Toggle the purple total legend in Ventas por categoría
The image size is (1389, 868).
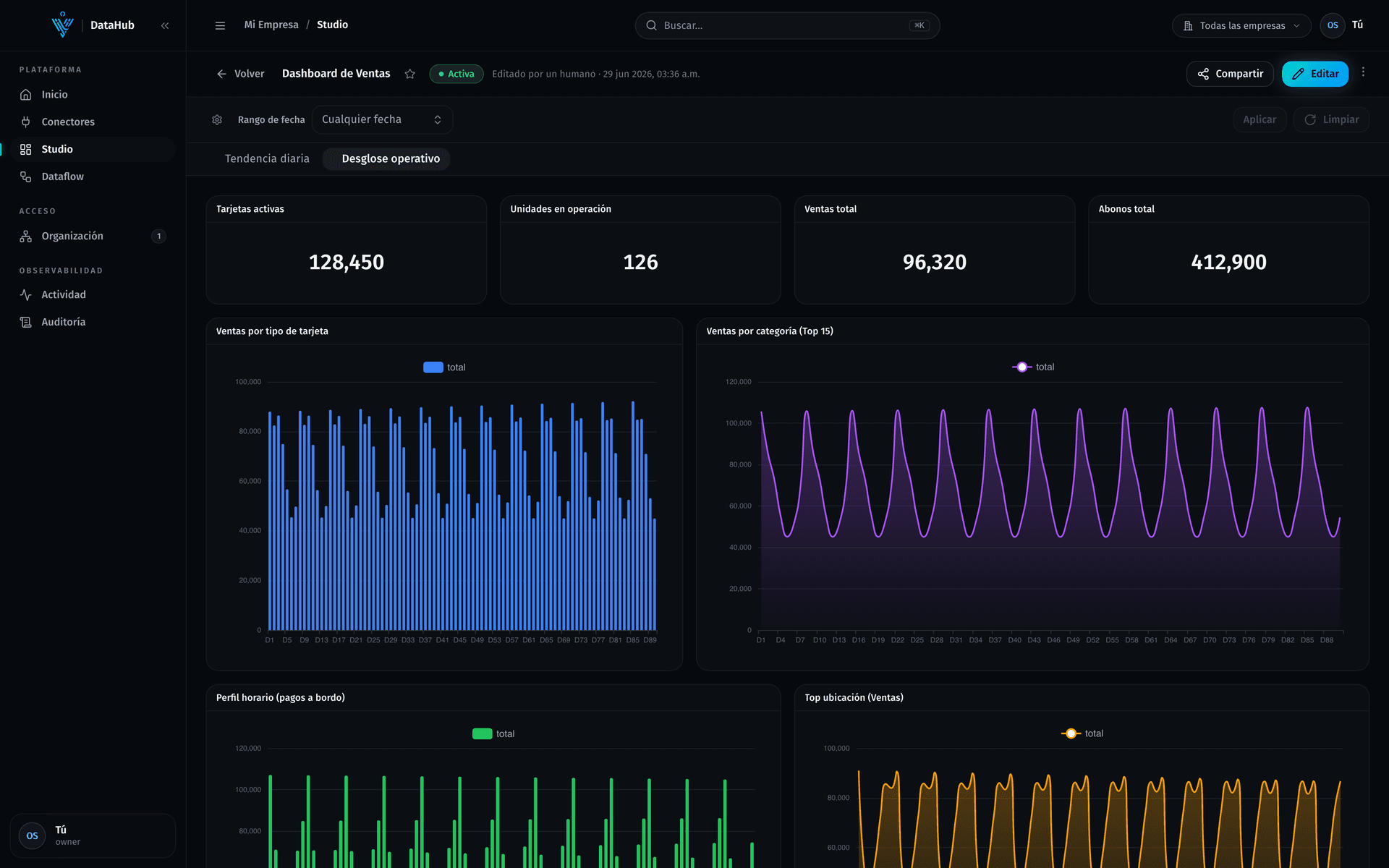(x=1032, y=367)
